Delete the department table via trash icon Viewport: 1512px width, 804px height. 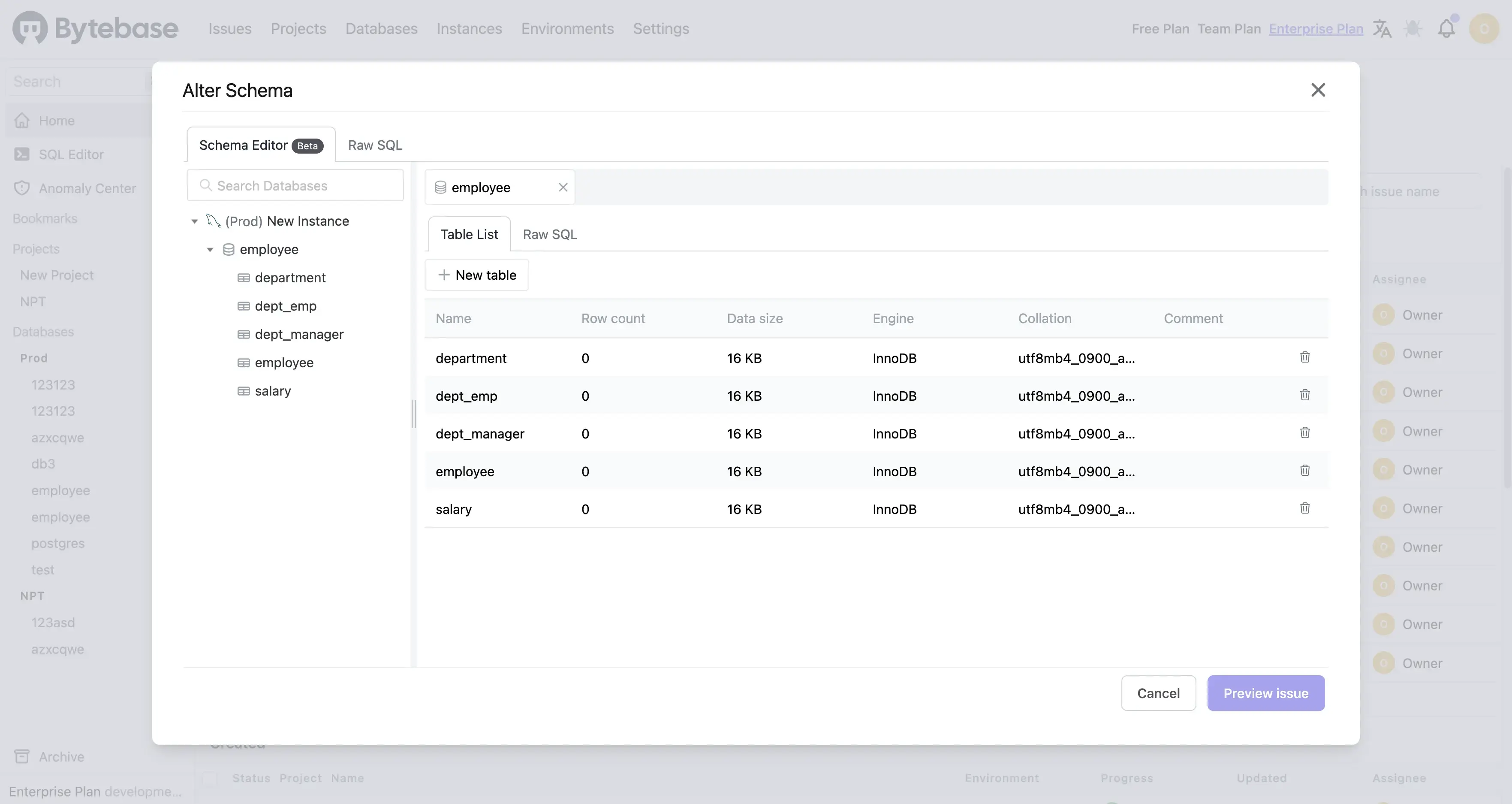tap(1304, 357)
